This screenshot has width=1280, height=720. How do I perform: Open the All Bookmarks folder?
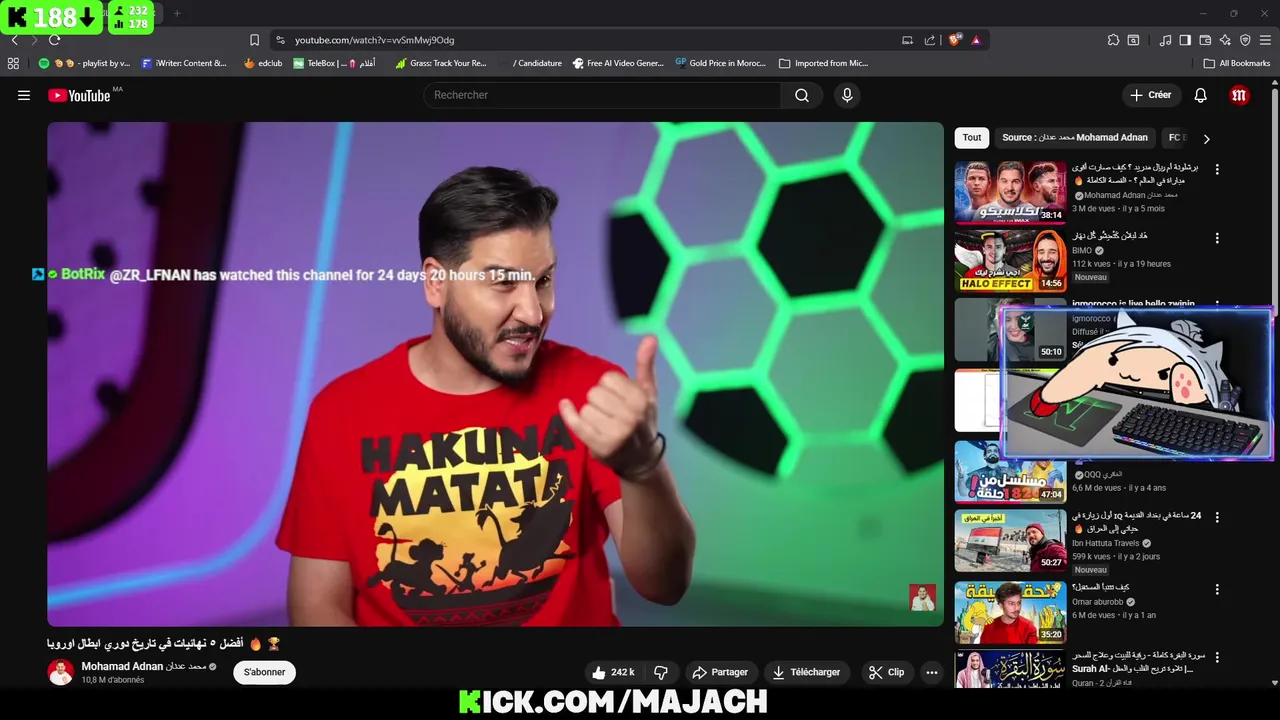[x=1237, y=63]
